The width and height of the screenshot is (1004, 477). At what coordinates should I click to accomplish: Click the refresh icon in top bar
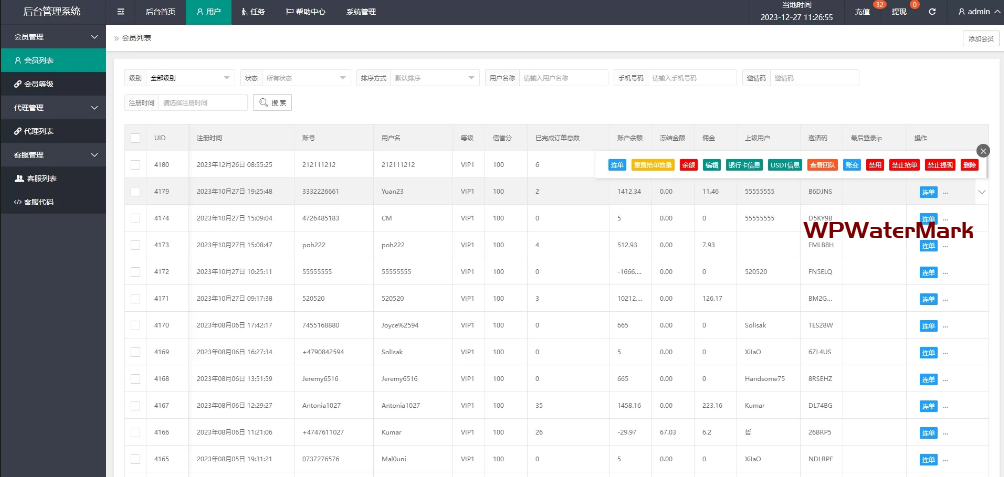pyautogui.click(x=932, y=12)
